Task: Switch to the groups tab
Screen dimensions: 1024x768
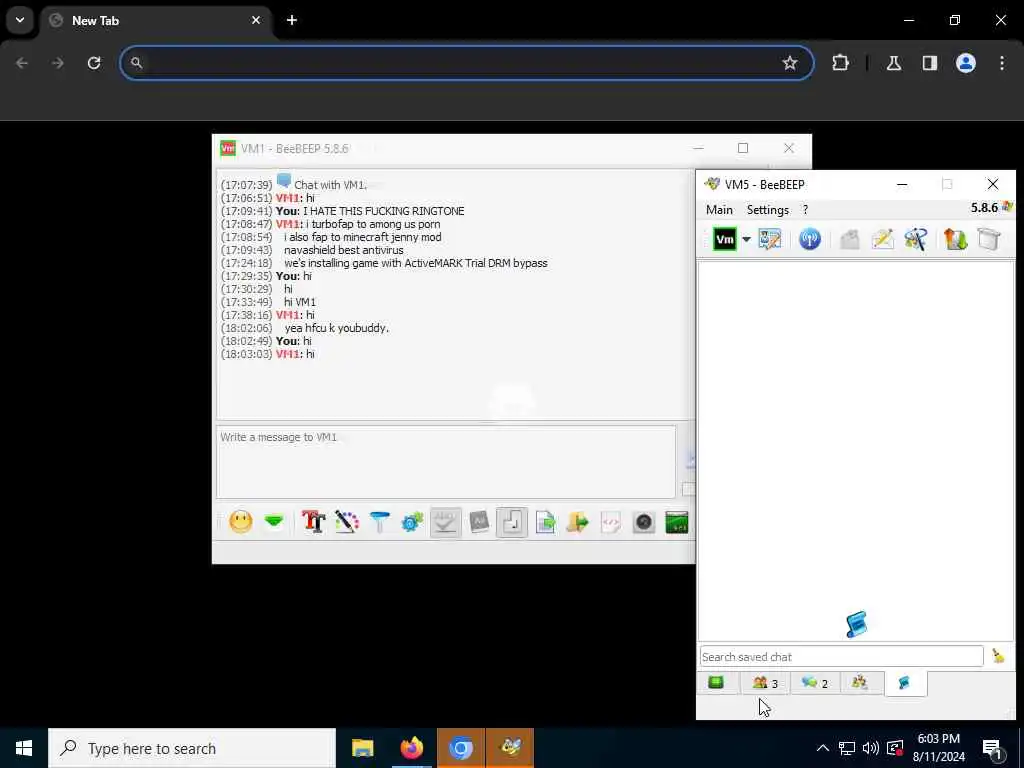Action: pyautogui.click(x=860, y=682)
